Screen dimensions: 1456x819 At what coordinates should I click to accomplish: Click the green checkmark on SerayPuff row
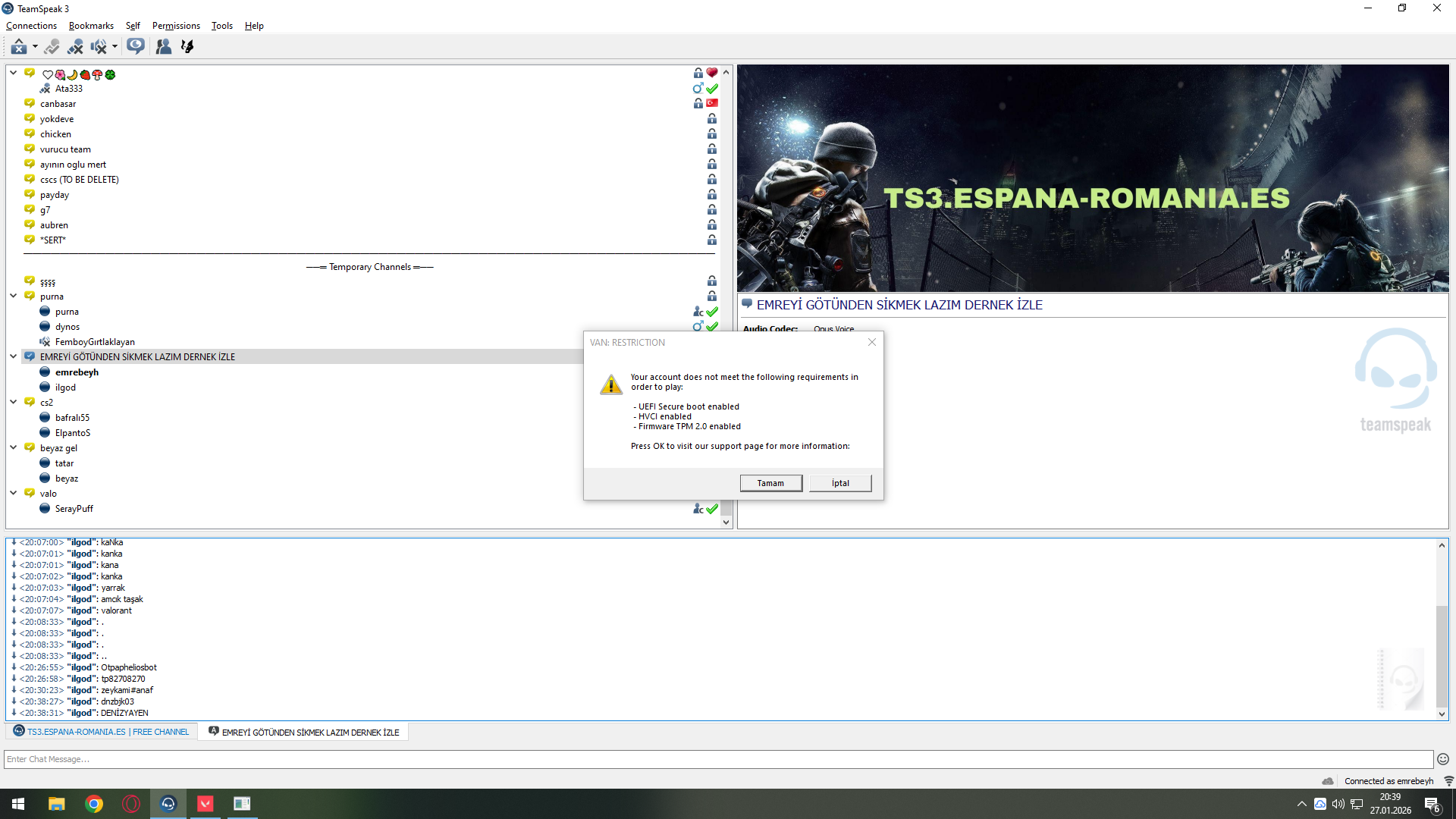click(x=712, y=509)
